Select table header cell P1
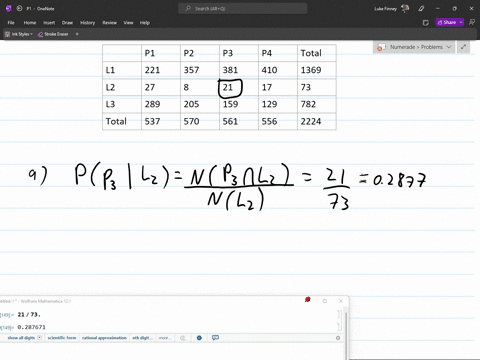The height and width of the screenshot is (360, 480). pyautogui.click(x=161, y=53)
